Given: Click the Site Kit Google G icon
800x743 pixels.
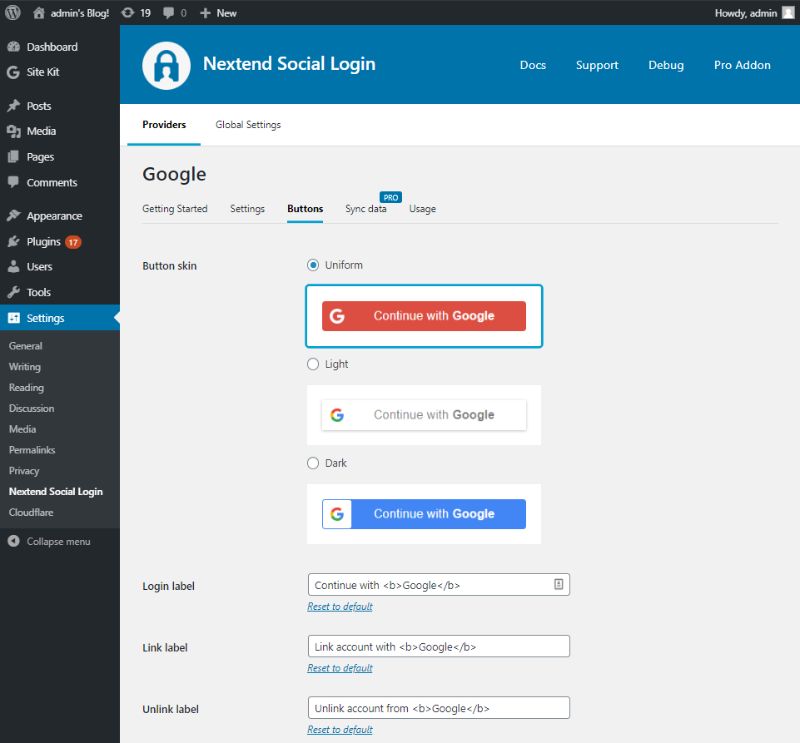Looking at the screenshot, I should (14, 72).
